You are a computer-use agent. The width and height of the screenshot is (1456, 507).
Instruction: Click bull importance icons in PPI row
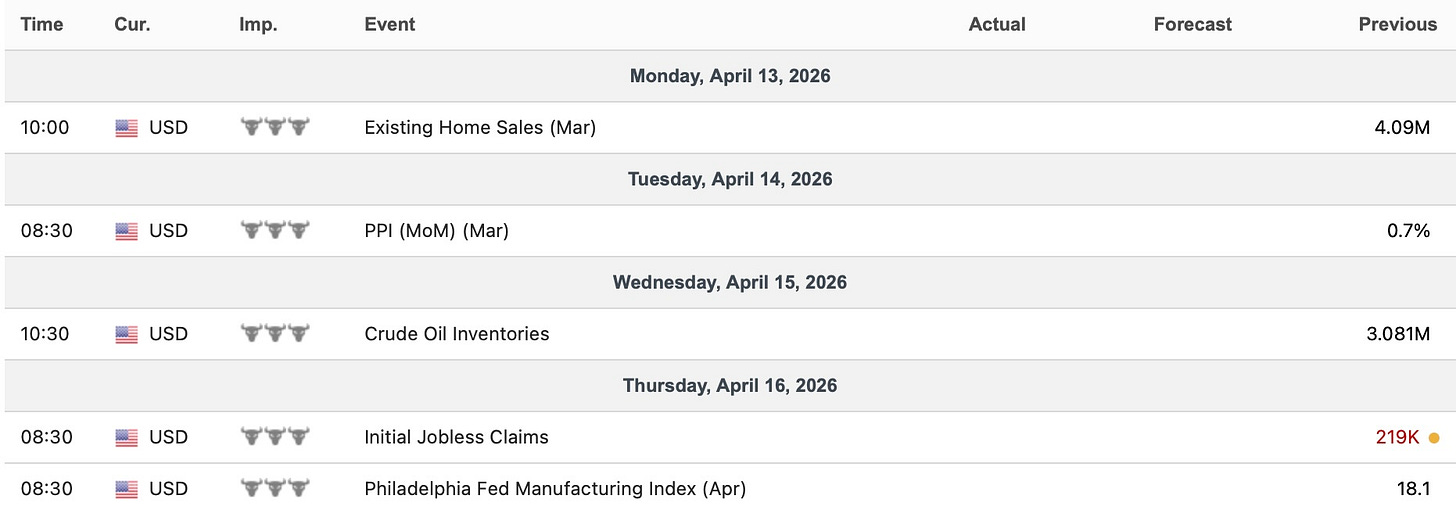click(x=275, y=230)
